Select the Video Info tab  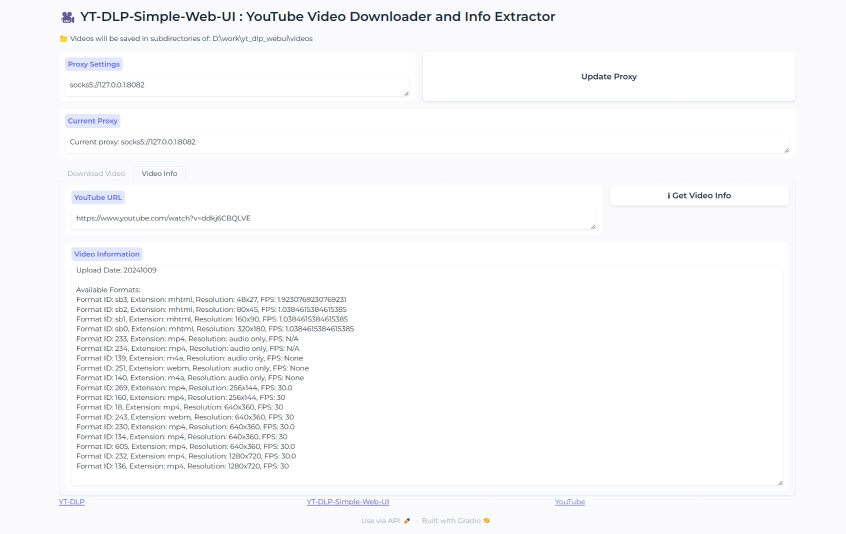[159, 174]
